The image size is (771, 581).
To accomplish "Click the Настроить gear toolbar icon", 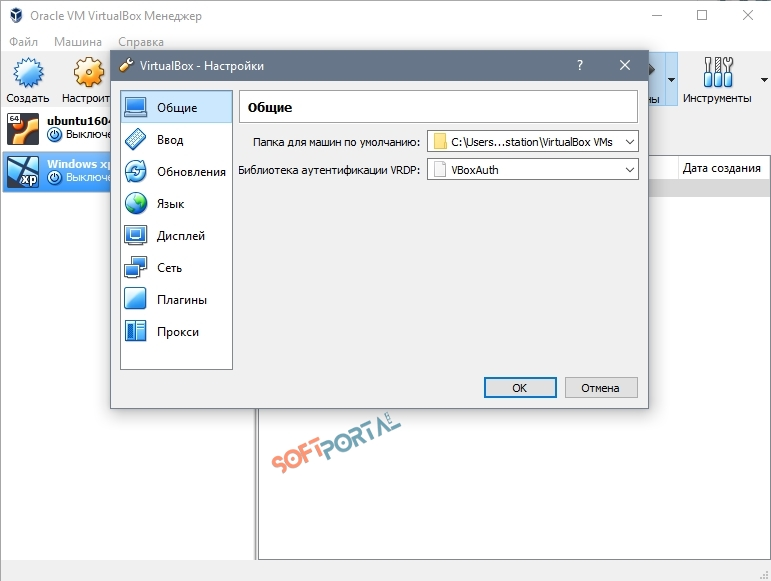I will click(89, 72).
